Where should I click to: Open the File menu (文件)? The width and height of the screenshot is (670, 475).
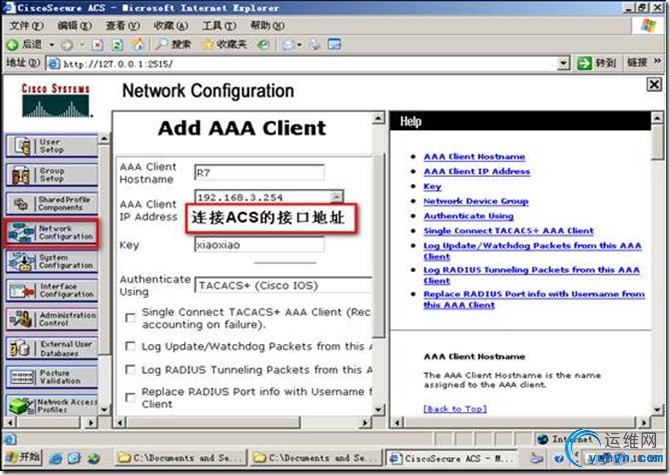26,26
